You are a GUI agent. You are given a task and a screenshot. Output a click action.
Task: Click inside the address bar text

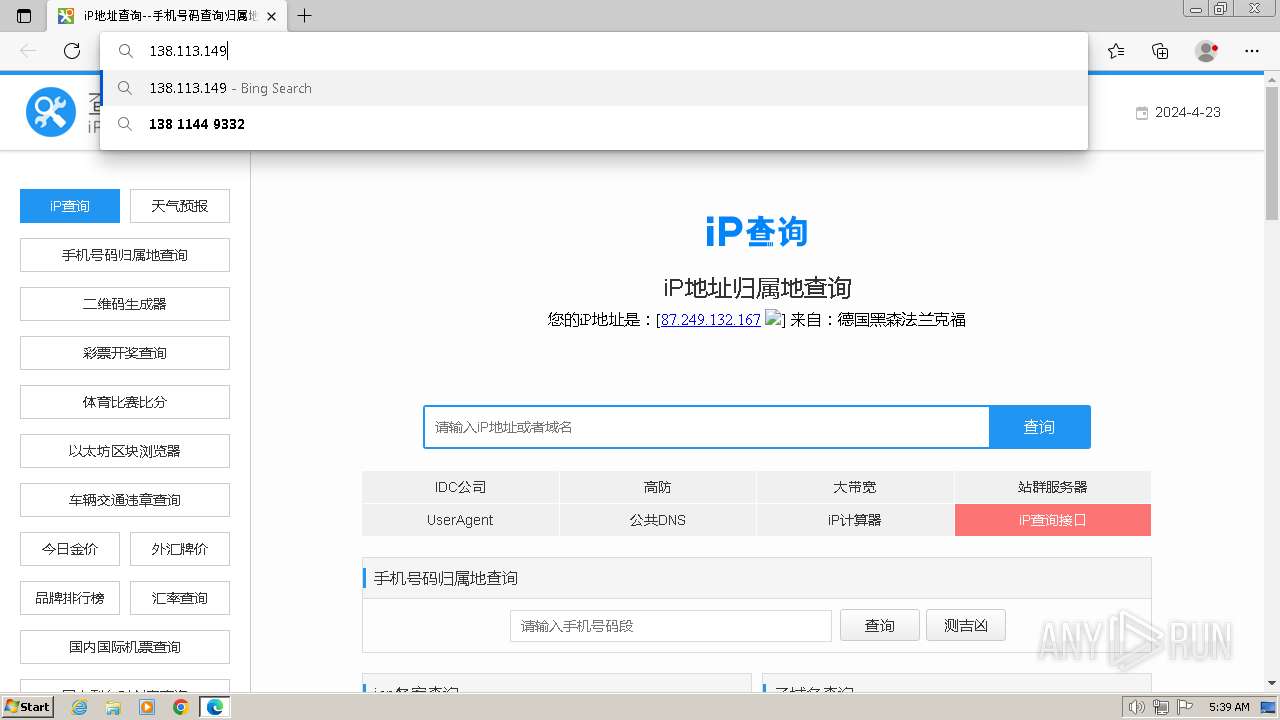[188, 51]
